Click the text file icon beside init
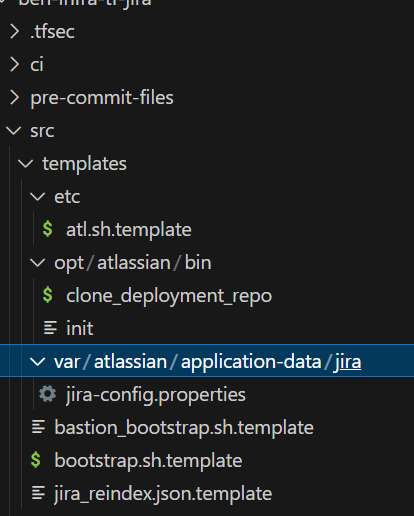The image size is (414, 516). click(50, 328)
